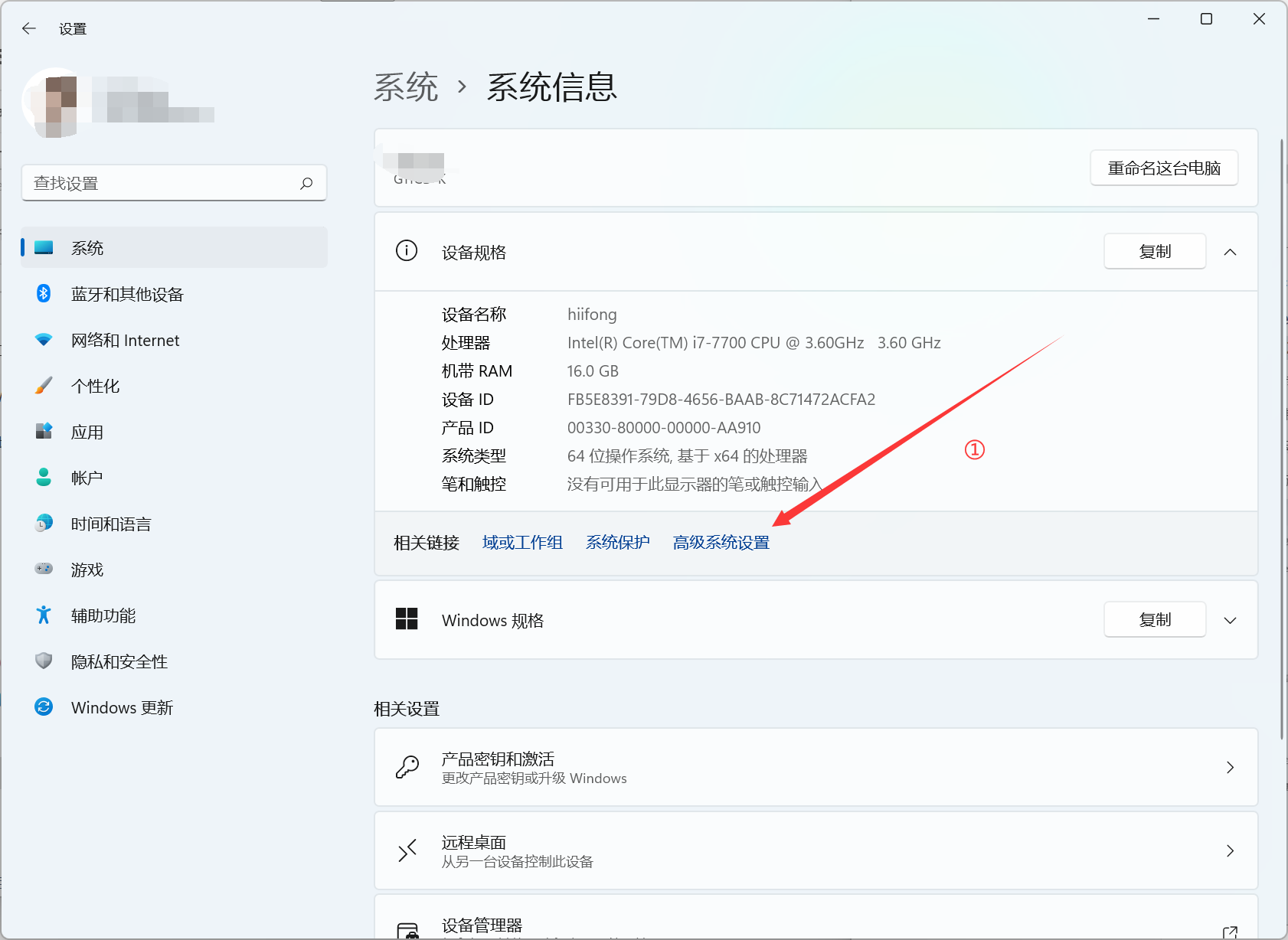Screen dimensions: 1288x940
Task: Open Bluetooth and other devices via its icon
Action: pos(44,294)
